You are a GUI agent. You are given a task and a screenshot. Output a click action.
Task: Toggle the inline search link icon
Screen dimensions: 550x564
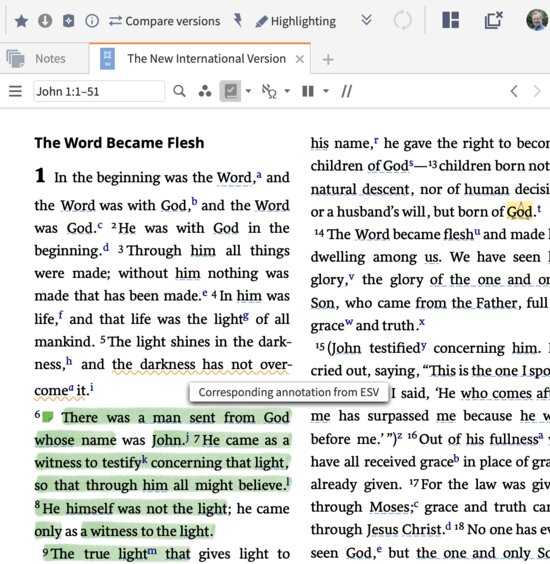(269, 91)
